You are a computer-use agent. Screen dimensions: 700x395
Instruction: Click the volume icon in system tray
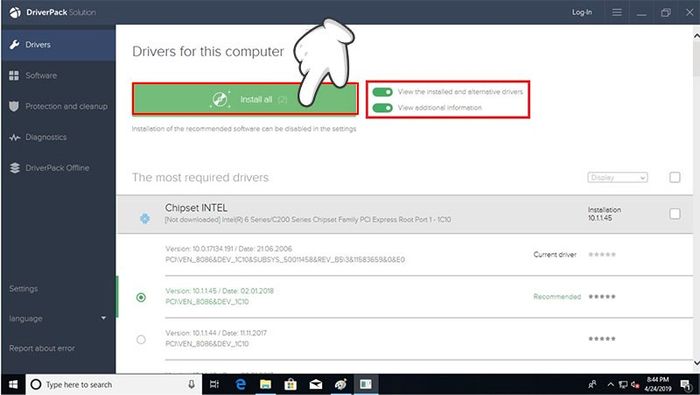(x=635, y=385)
